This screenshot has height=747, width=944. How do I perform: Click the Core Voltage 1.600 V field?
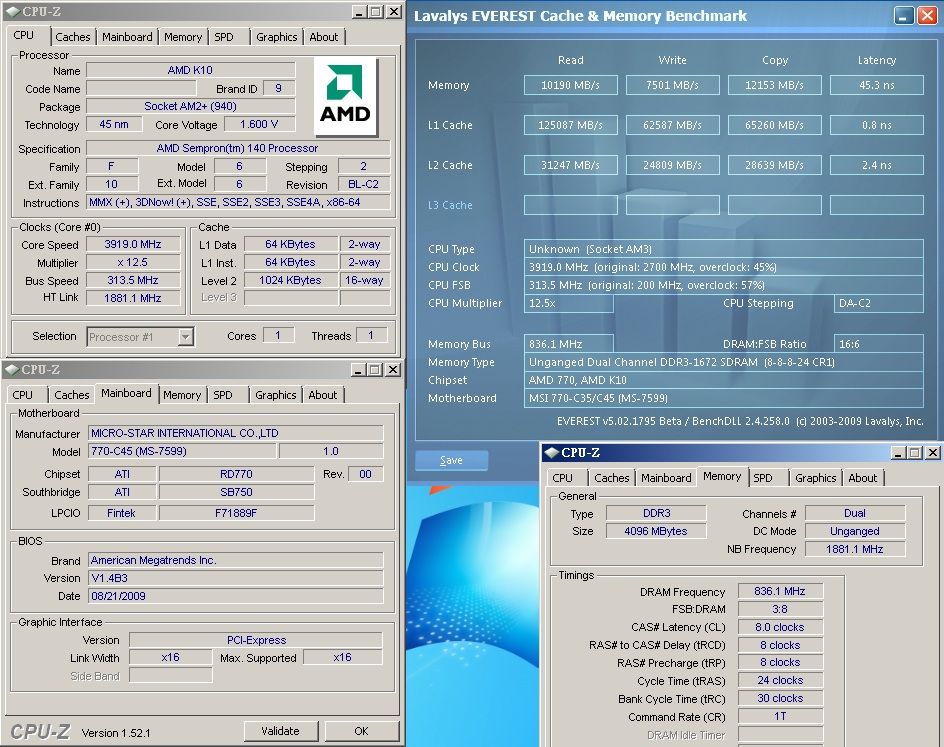(x=259, y=125)
